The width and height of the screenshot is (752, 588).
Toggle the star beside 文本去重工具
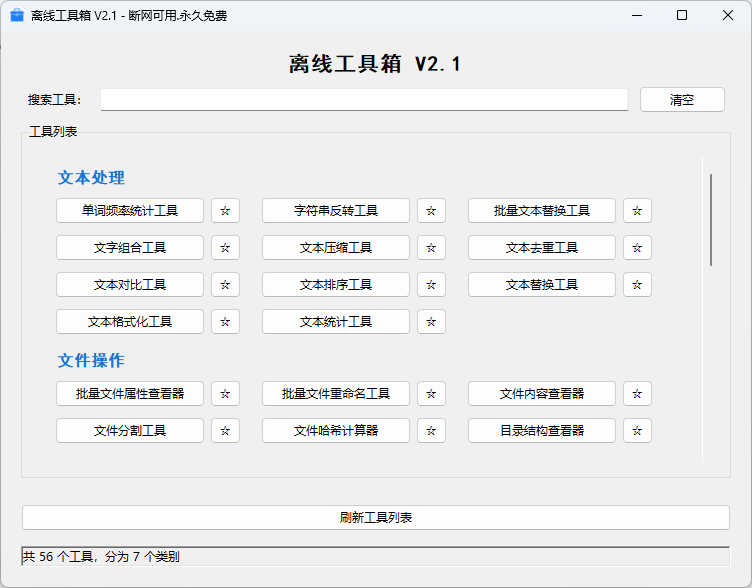[637, 247]
